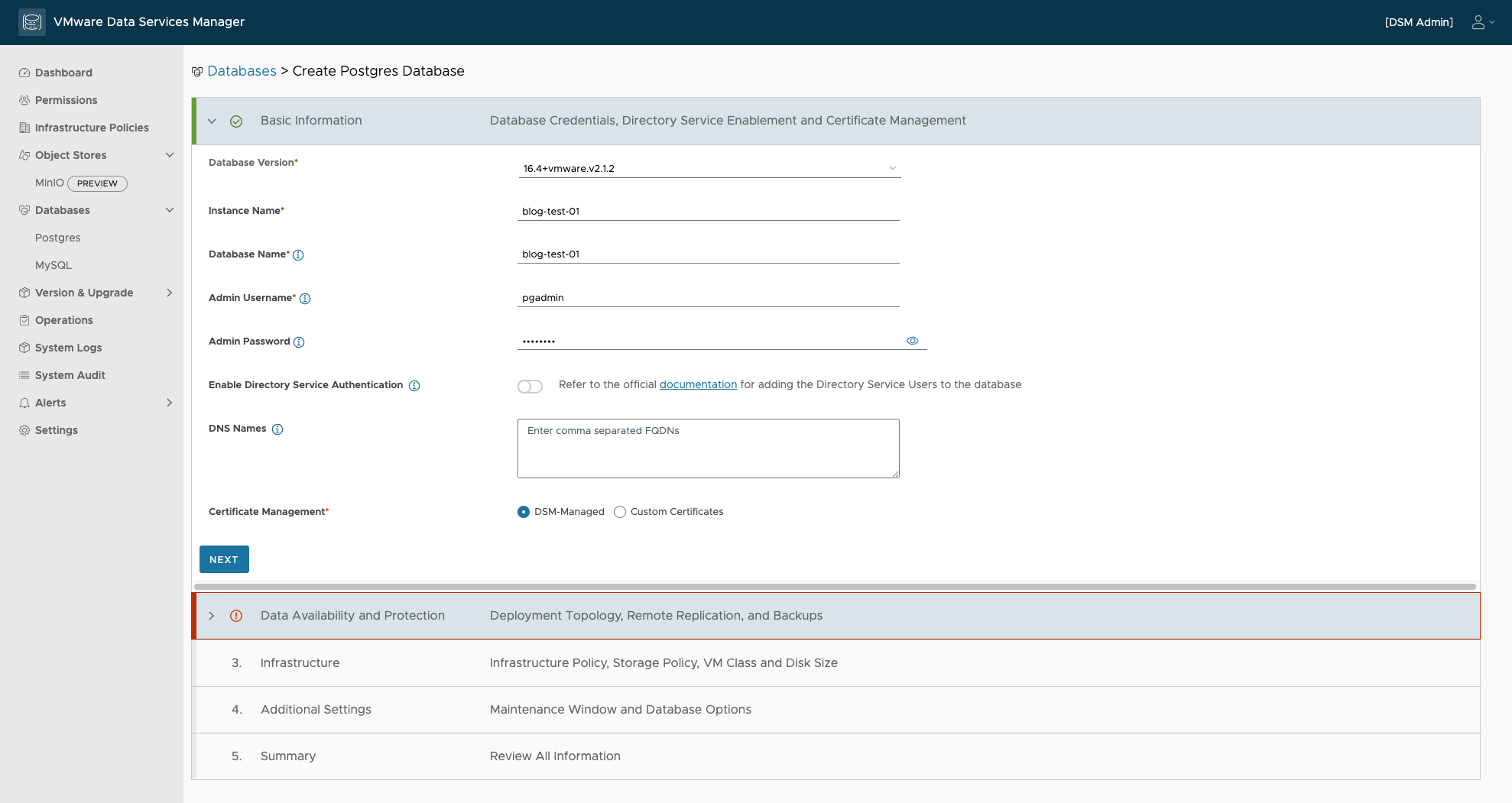This screenshot has width=1512, height=803.
Task: Click the DNS Names text area
Action: tap(708, 448)
